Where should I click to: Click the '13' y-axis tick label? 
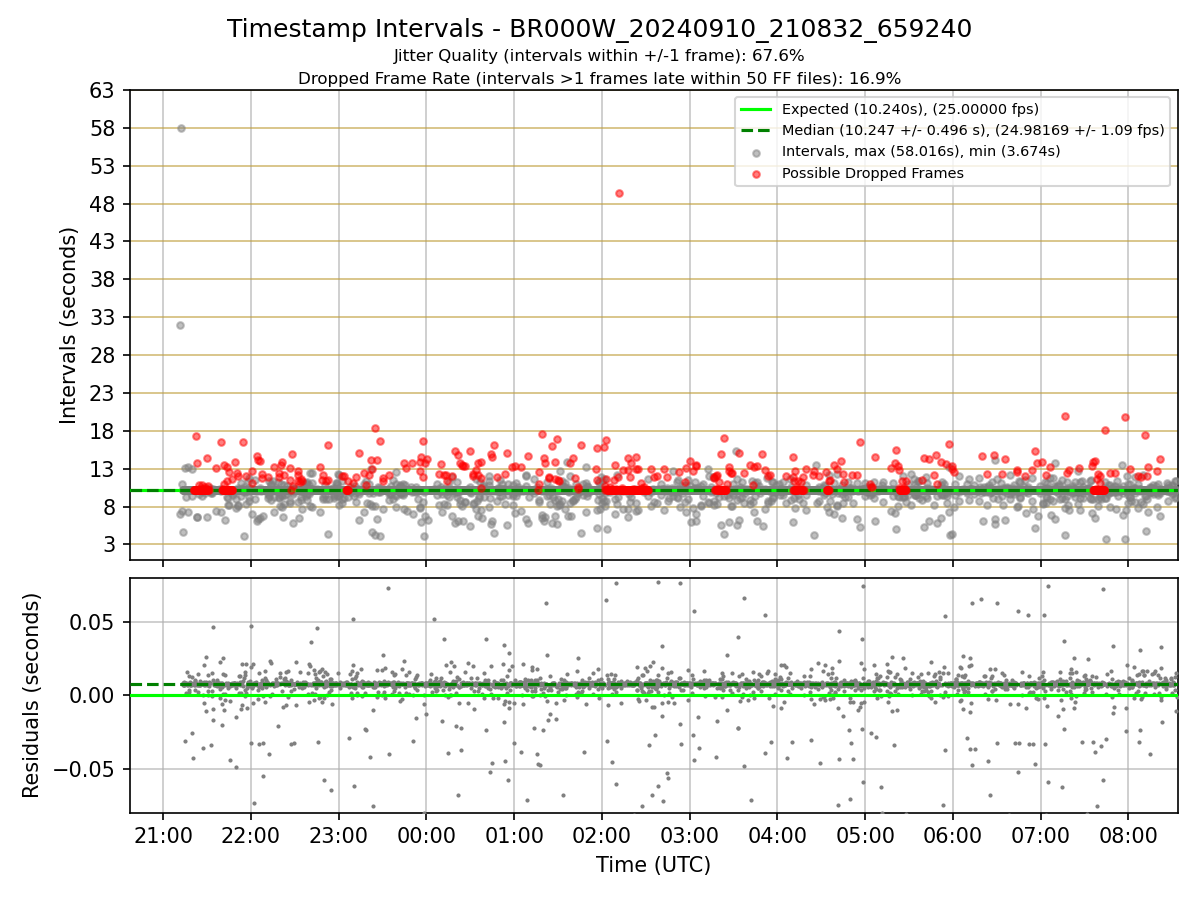pyautogui.click(x=102, y=469)
